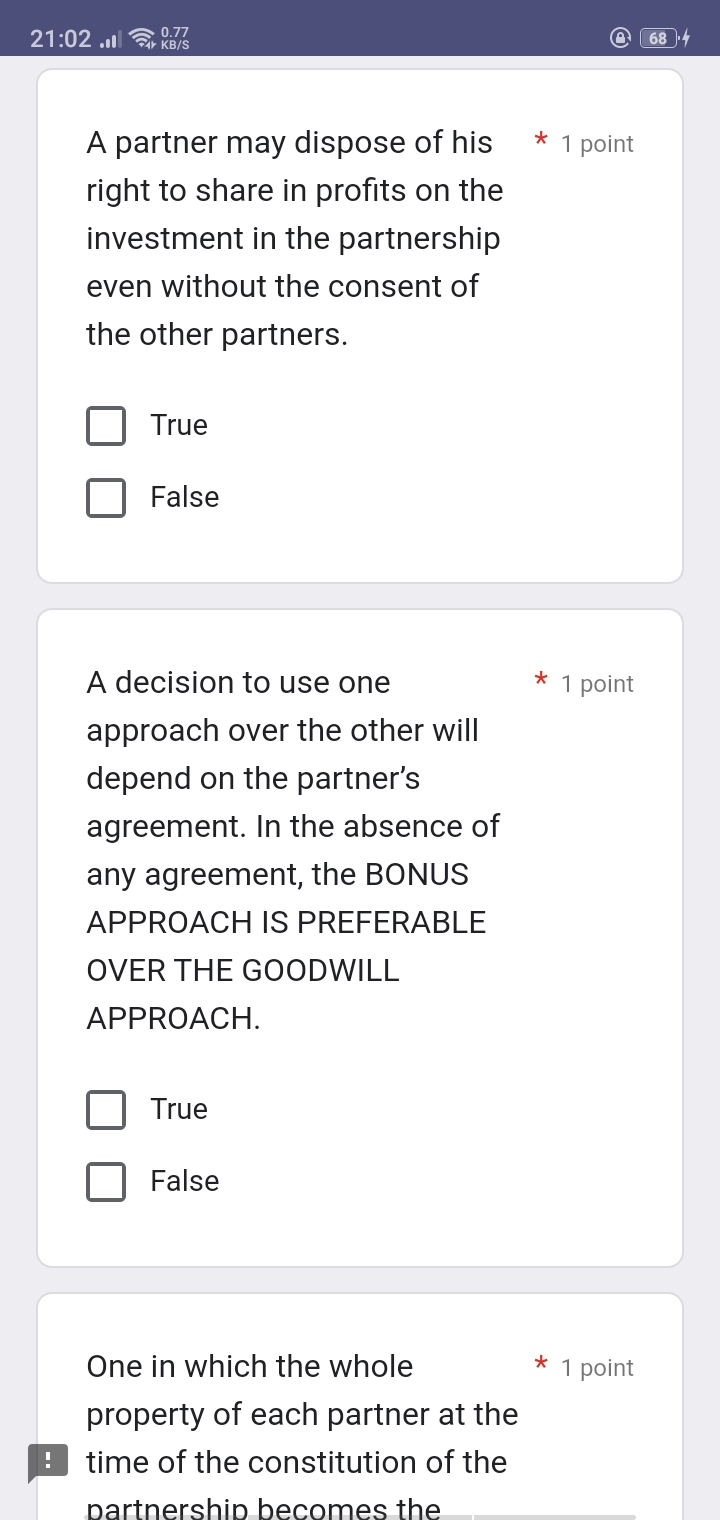The width and height of the screenshot is (720, 1520).
Task: Check True for the partner disposal question
Action: [x=106, y=425]
